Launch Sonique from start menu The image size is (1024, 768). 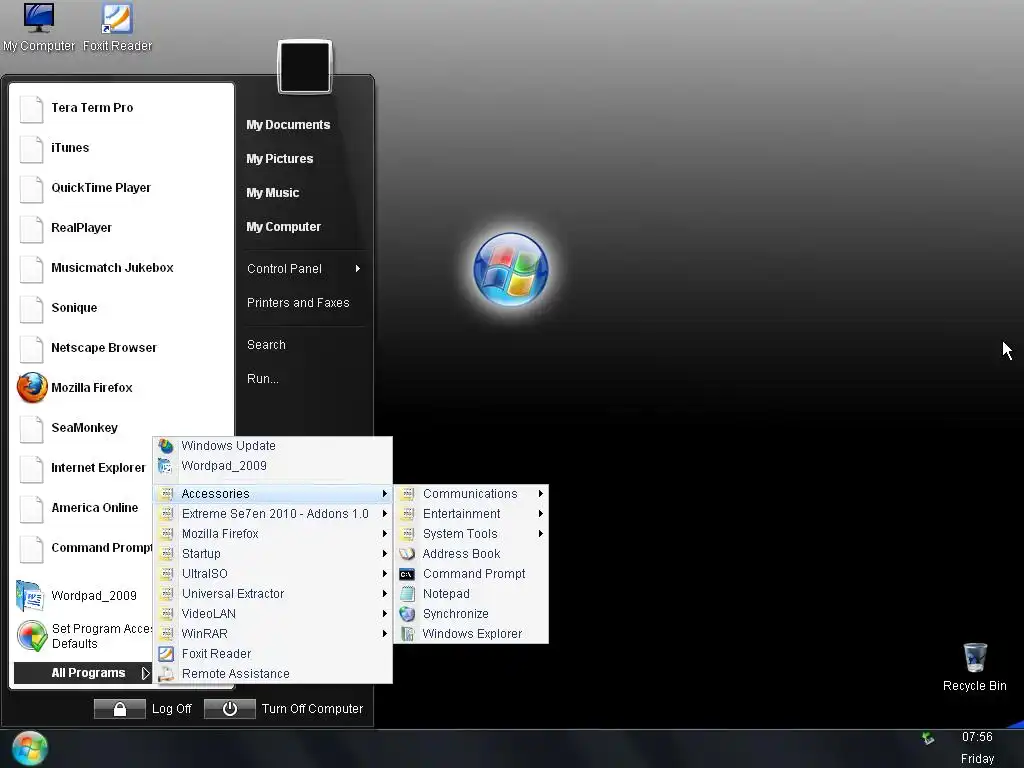pos(122,308)
